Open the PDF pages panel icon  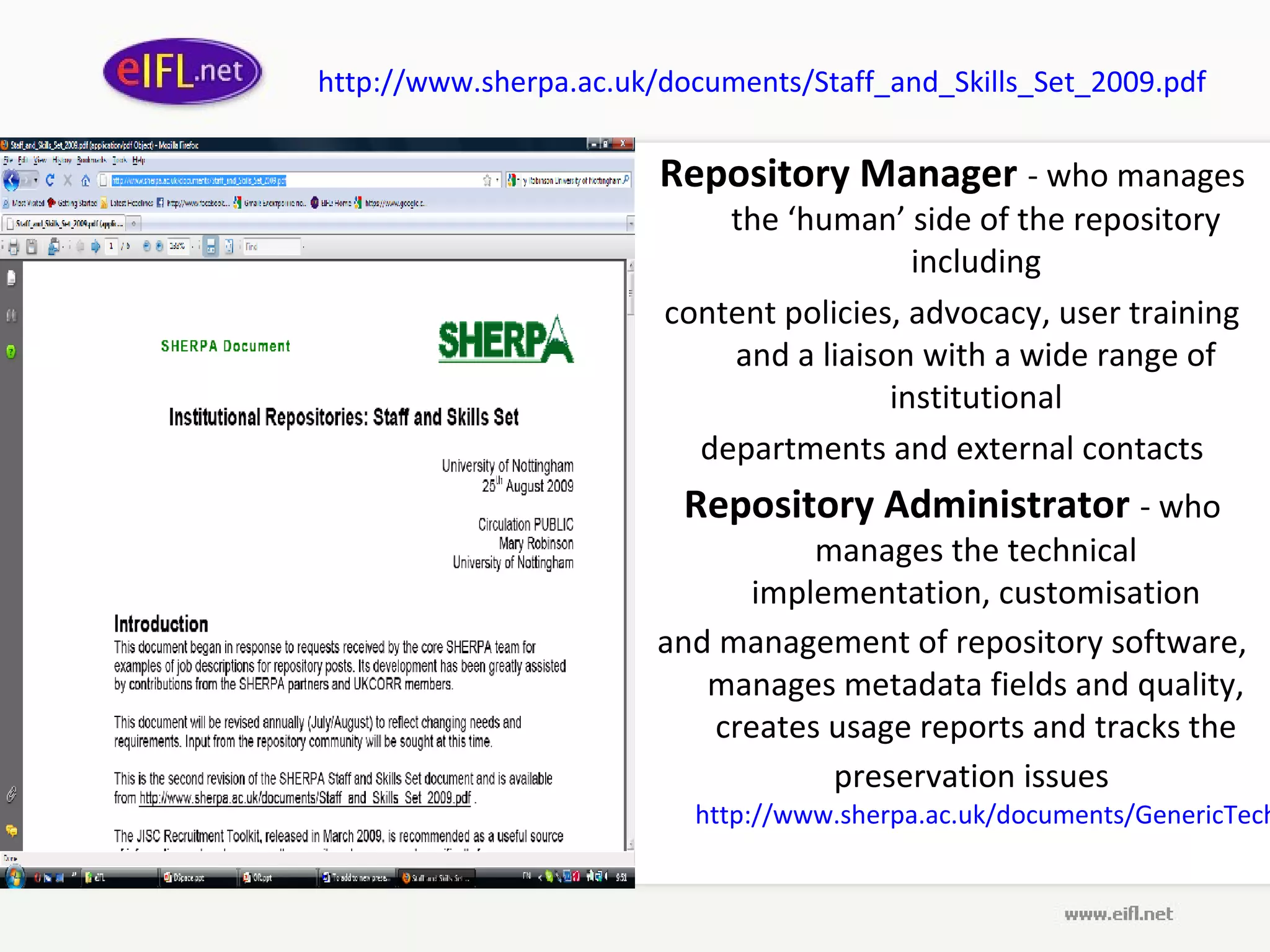click(x=11, y=278)
